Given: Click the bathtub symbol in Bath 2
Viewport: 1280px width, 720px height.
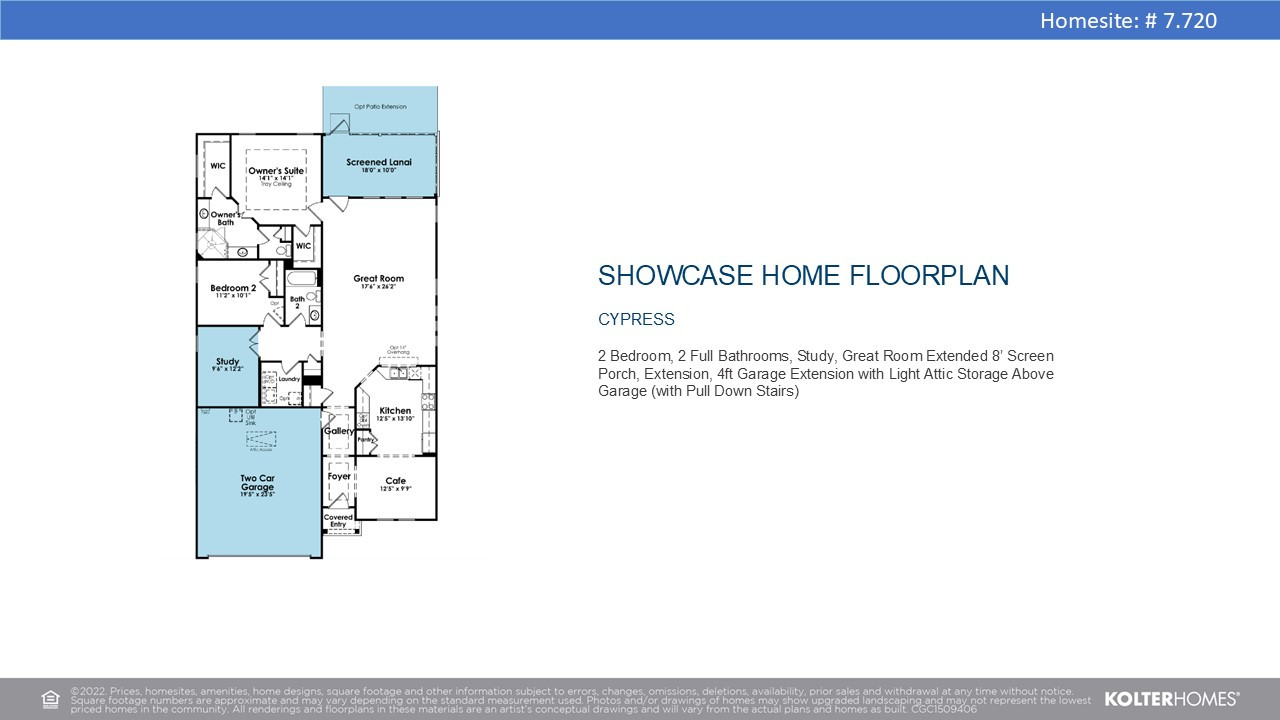Looking at the screenshot, I should [x=300, y=278].
